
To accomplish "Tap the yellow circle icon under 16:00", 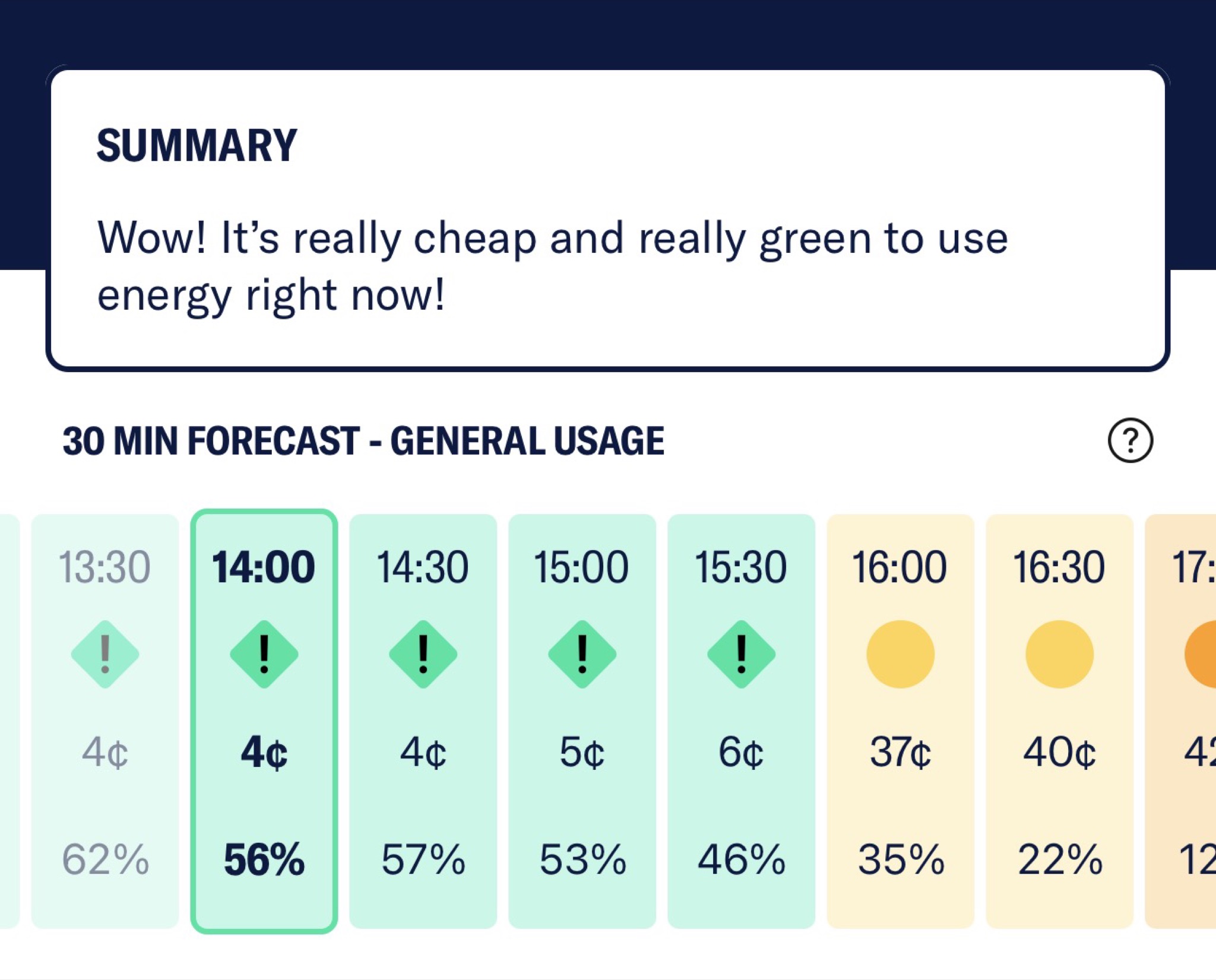I will tap(901, 654).
